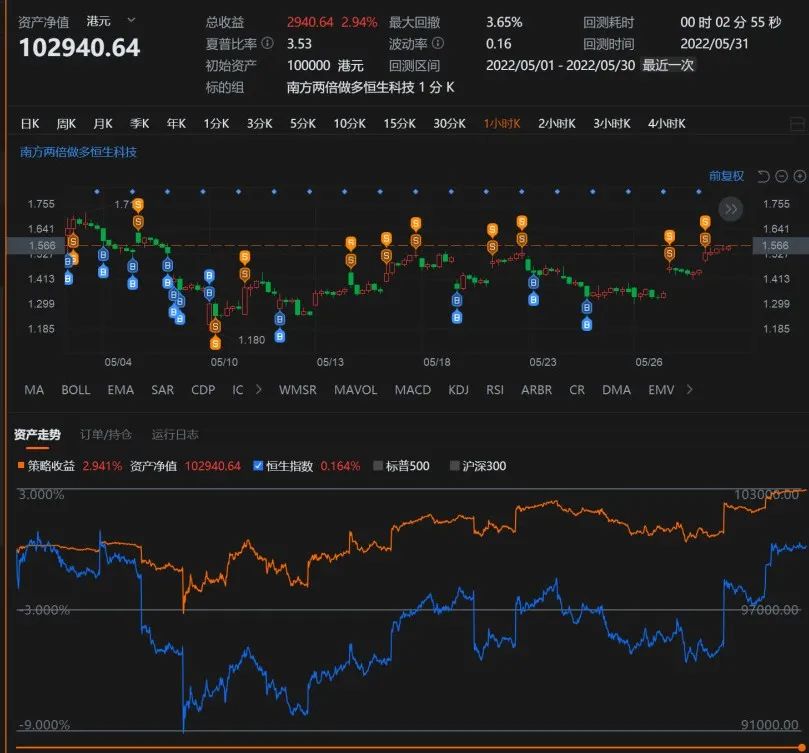Viewport: 809px width, 753px height.
Task: Open the MACD indicator
Action: pyautogui.click(x=412, y=390)
